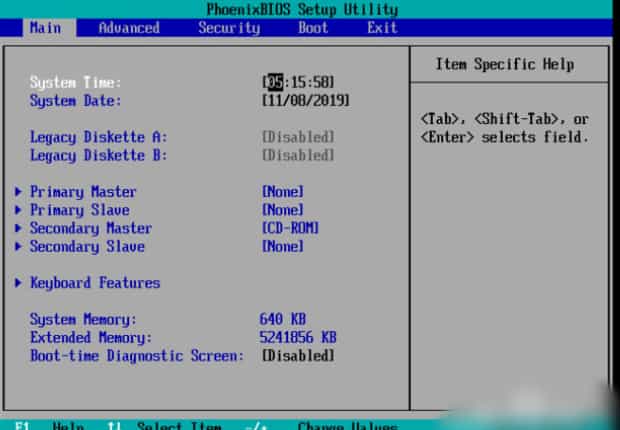The image size is (620, 430).
Task: Expand the Secondary Master arrow
Action: tap(18, 228)
